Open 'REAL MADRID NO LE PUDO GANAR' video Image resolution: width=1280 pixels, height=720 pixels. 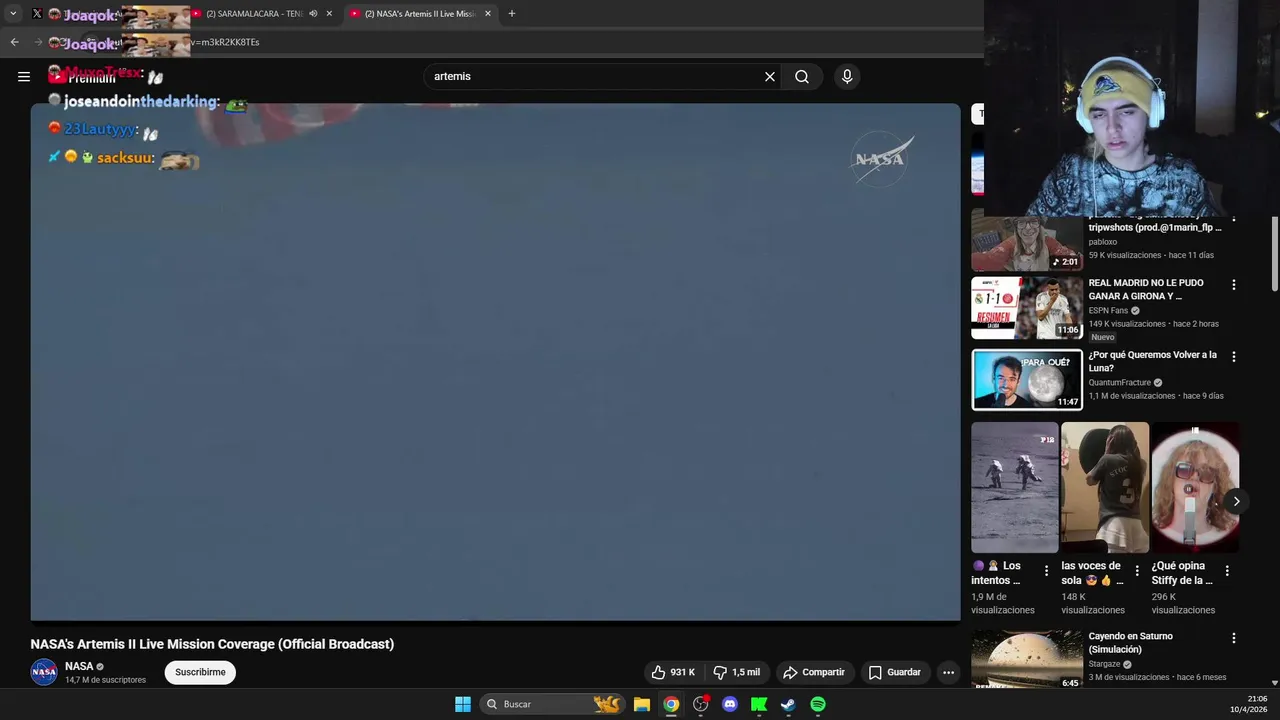[1146, 289]
